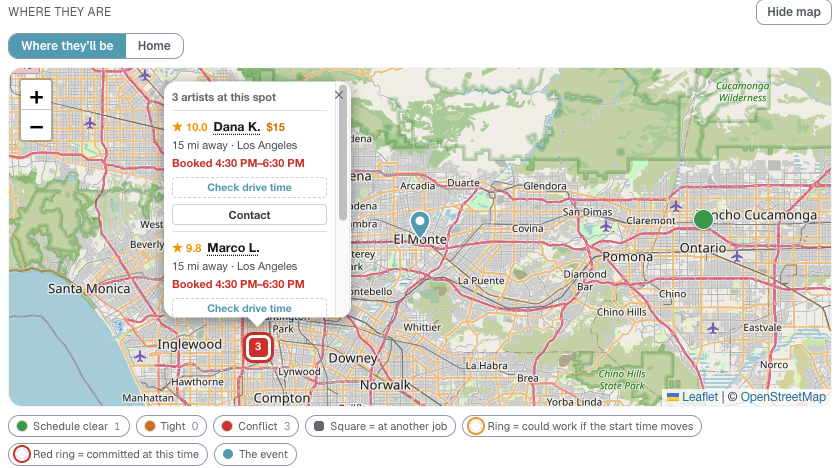Check drive time for Marco L.
Image resolution: width=840 pixels, height=468 pixels.
click(249, 308)
